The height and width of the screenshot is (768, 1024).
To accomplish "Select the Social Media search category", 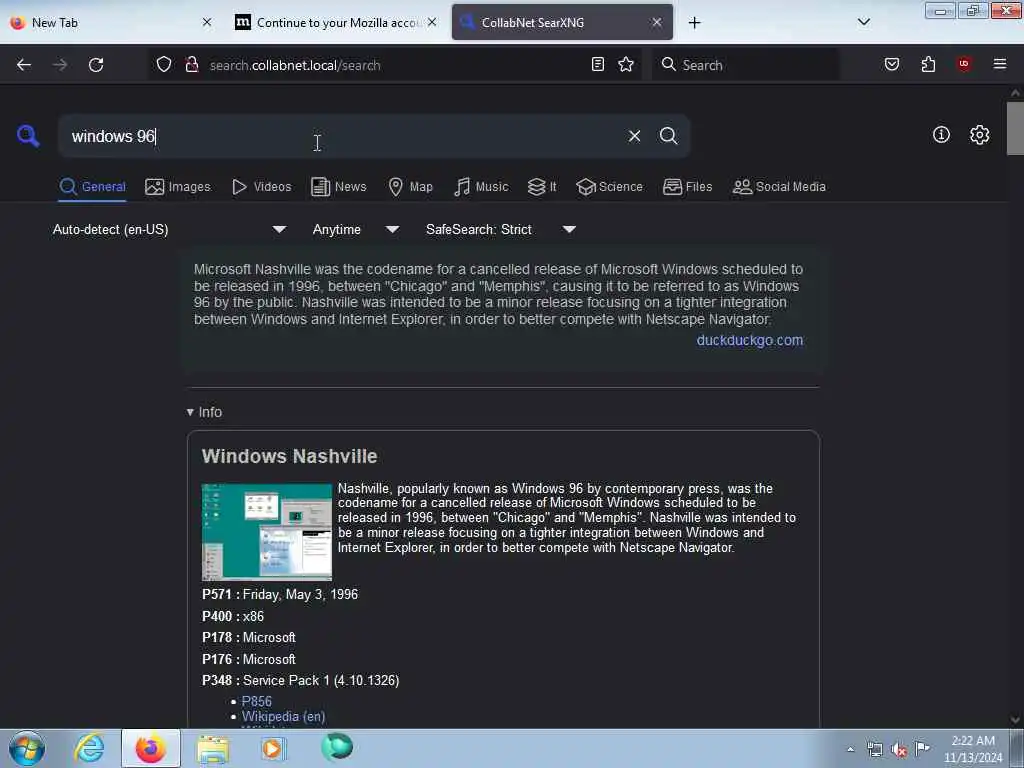I will click(x=779, y=187).
